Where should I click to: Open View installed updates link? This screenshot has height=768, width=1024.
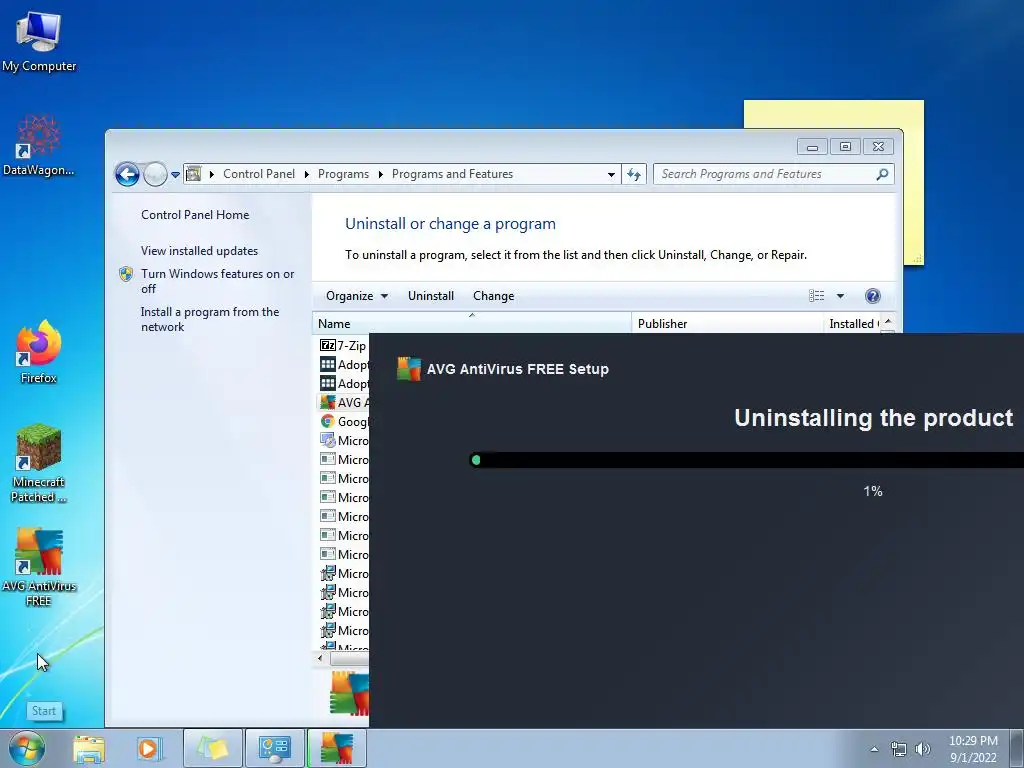199,251
